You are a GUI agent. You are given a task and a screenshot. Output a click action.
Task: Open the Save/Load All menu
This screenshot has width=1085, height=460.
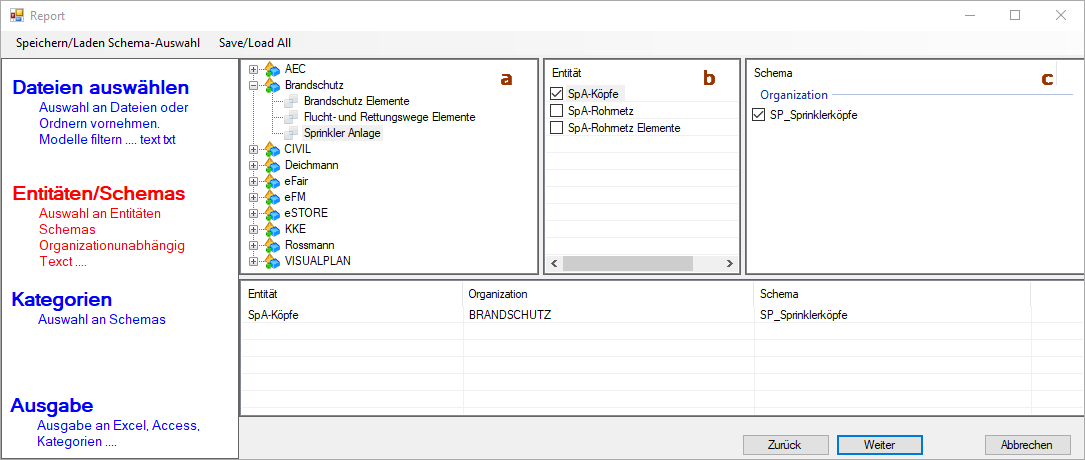(255, 42)
